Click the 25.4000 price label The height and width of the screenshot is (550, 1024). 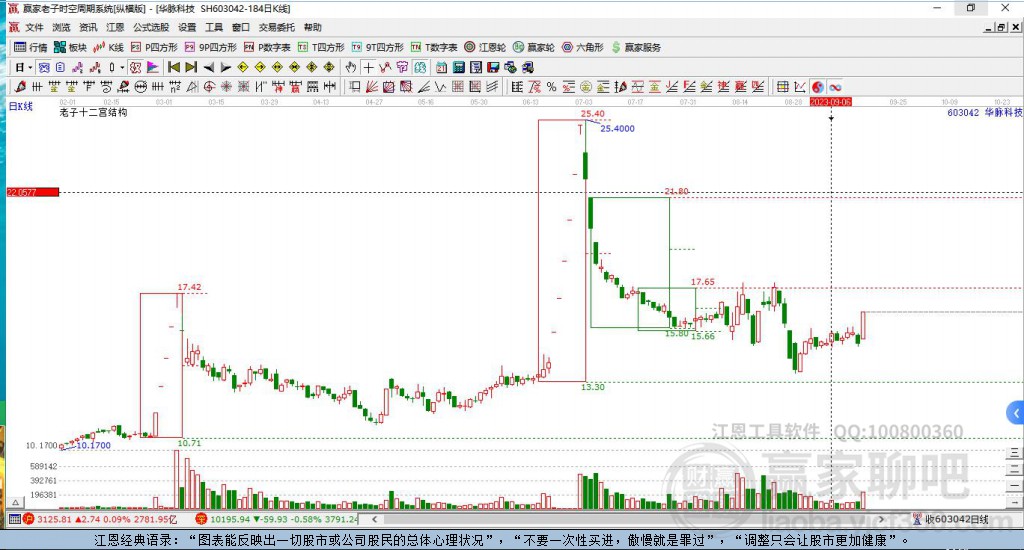tap(617, 129)
